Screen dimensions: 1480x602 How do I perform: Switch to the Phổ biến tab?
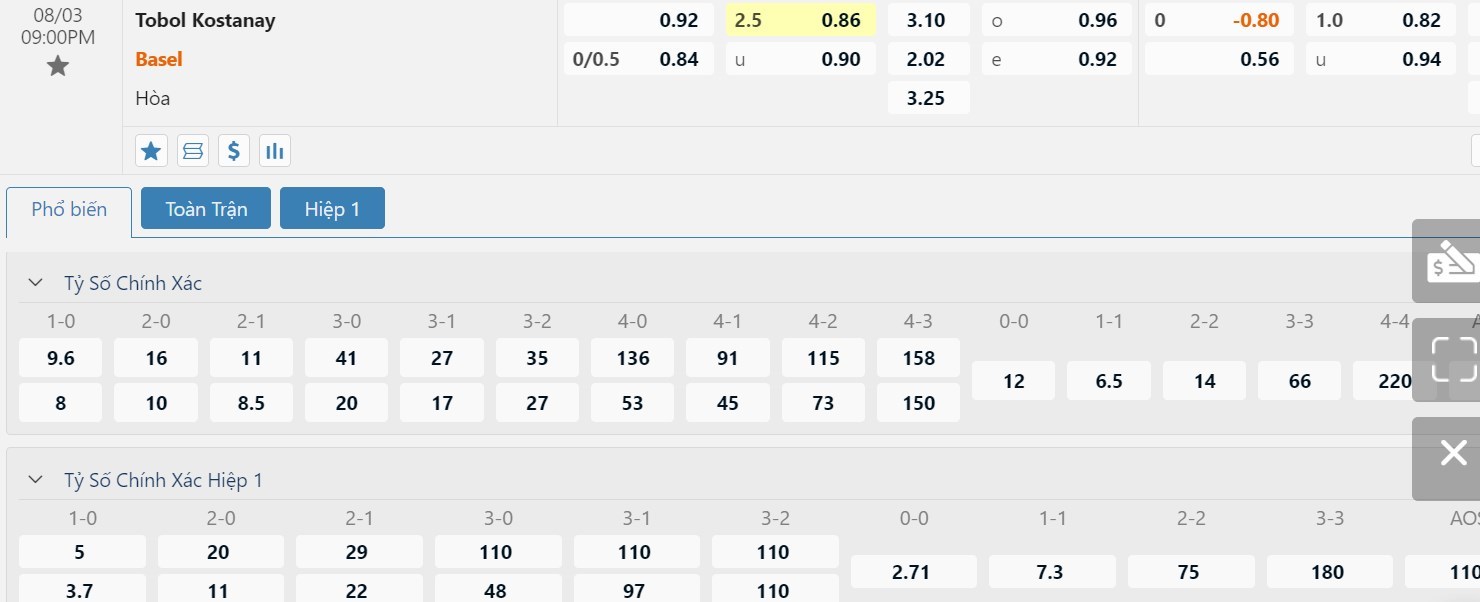point(69,210)
